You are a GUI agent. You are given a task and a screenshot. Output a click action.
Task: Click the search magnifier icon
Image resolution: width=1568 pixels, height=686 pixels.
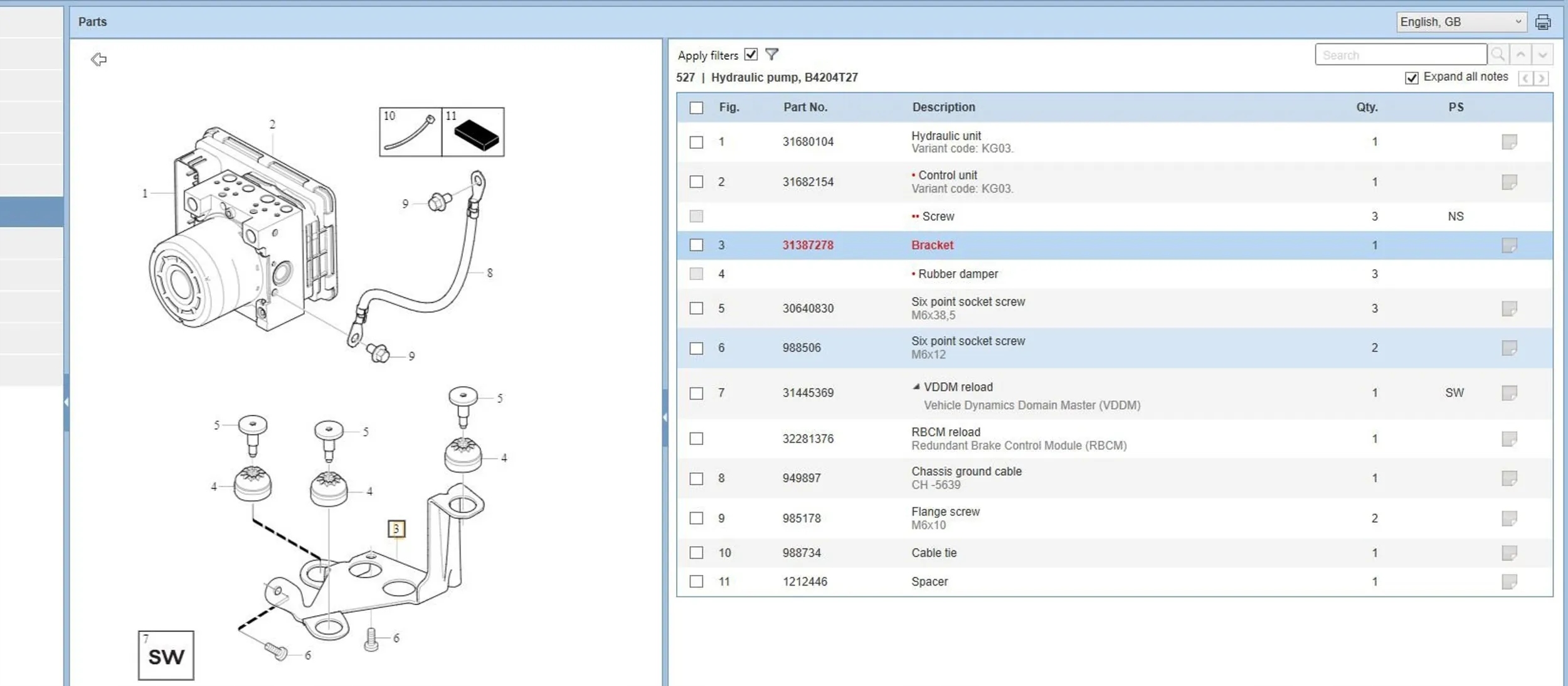1498,55
